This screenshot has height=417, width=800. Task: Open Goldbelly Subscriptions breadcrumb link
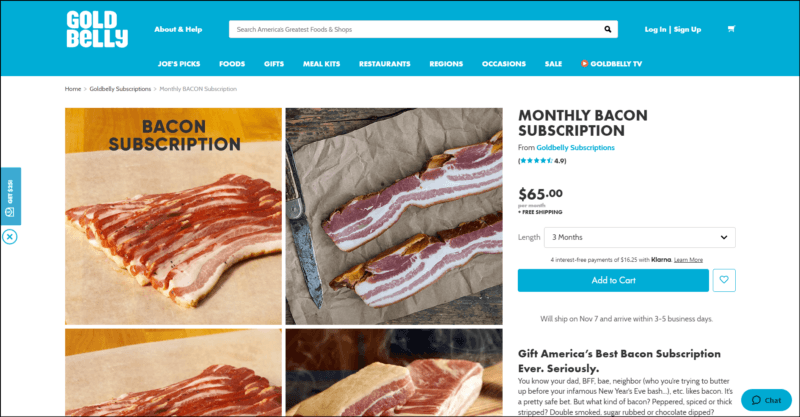[120, 89]
